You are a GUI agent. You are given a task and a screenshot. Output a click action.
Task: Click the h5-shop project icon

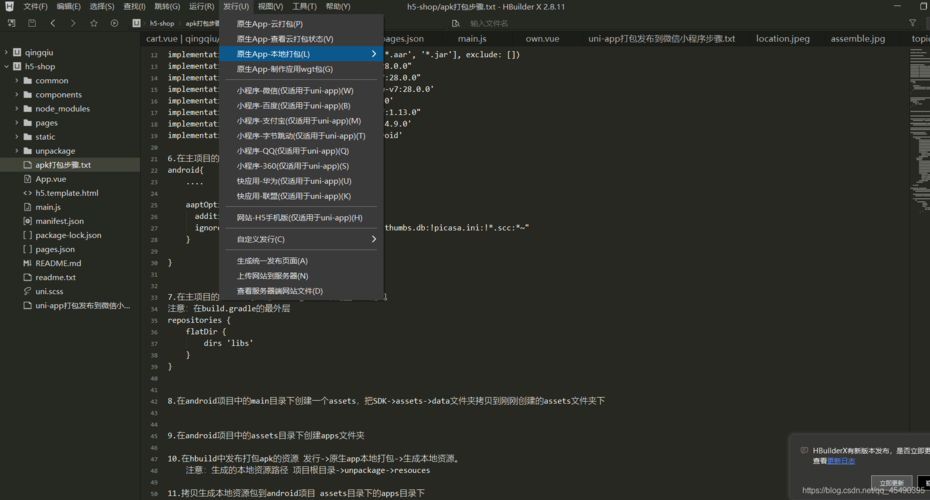[x=17, y=66]
